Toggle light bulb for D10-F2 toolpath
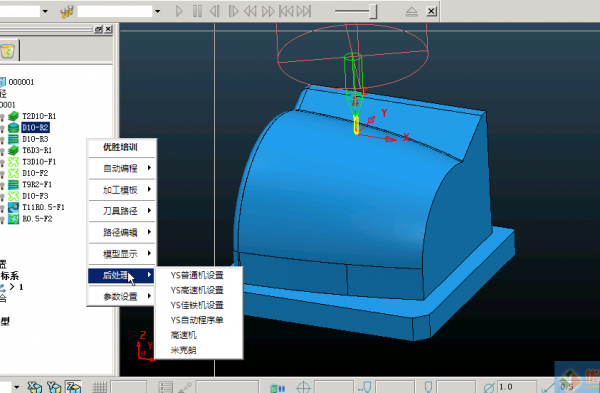The width and height of the screenshot is (600, 393). click(x=2, y=174)
